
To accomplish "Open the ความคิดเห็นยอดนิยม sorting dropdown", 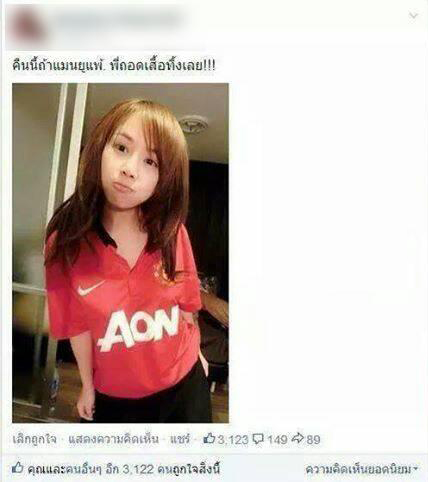I will tap(362, 470).
